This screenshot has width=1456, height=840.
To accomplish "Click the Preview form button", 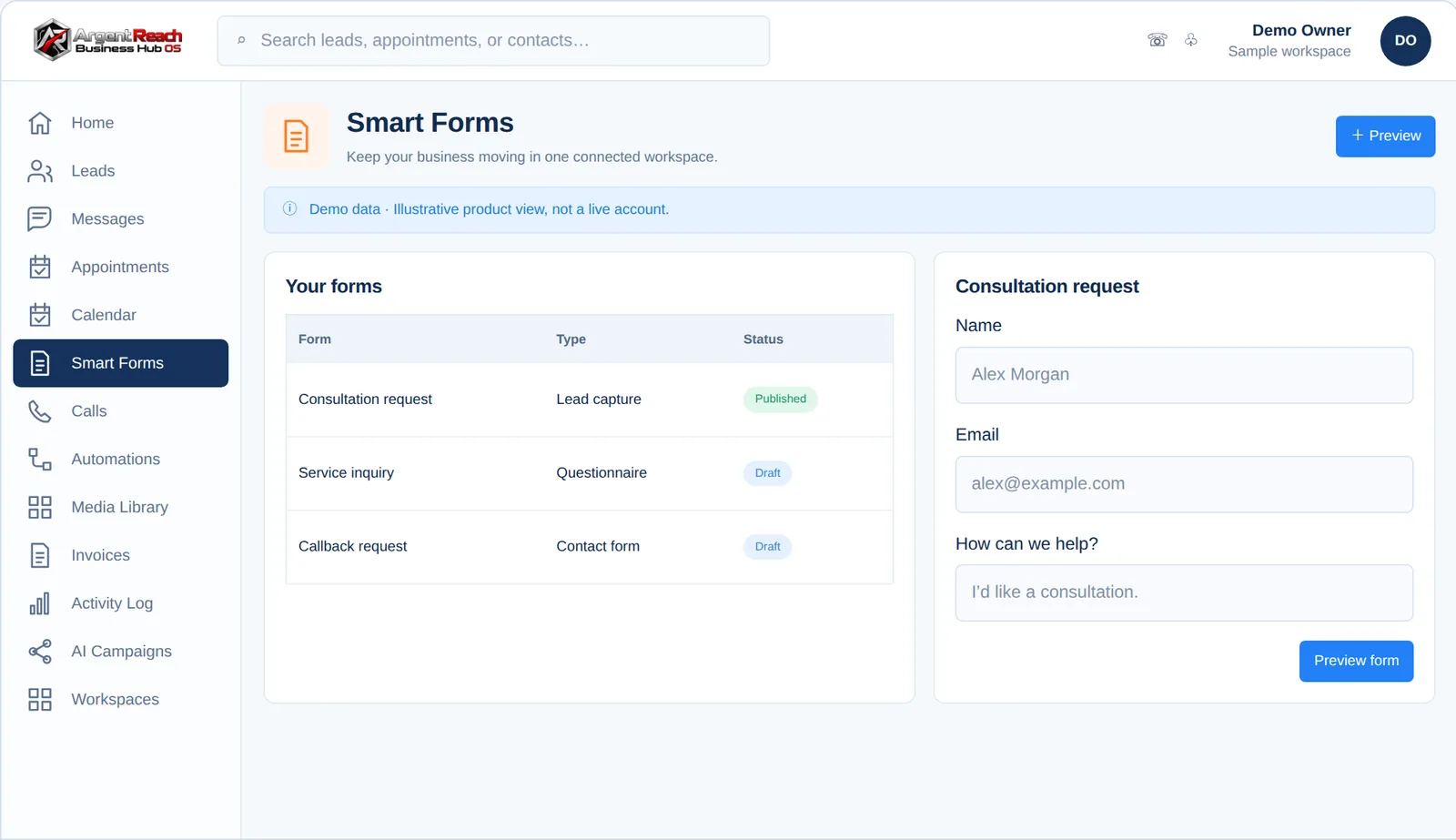I will pyautogui.click(x=1356, y=661).
